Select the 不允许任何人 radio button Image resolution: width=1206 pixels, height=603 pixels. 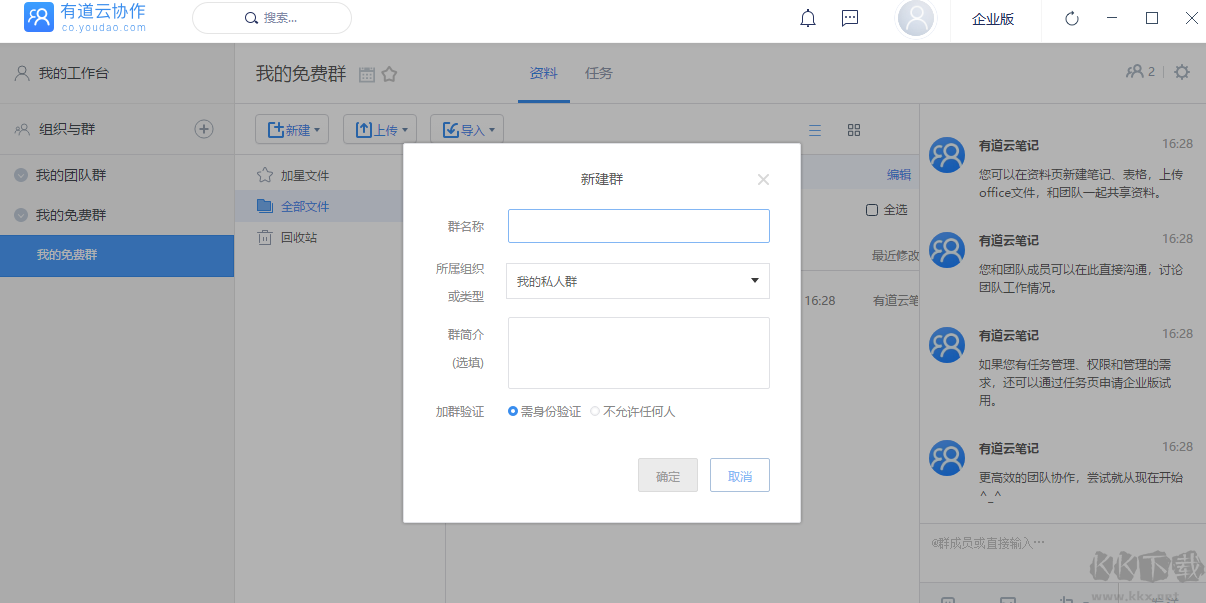(596, 411)
